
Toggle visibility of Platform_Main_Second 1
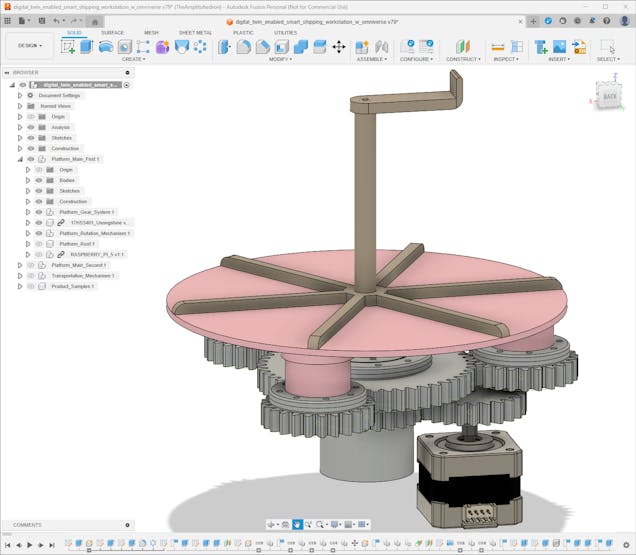[x=31, y=265]
